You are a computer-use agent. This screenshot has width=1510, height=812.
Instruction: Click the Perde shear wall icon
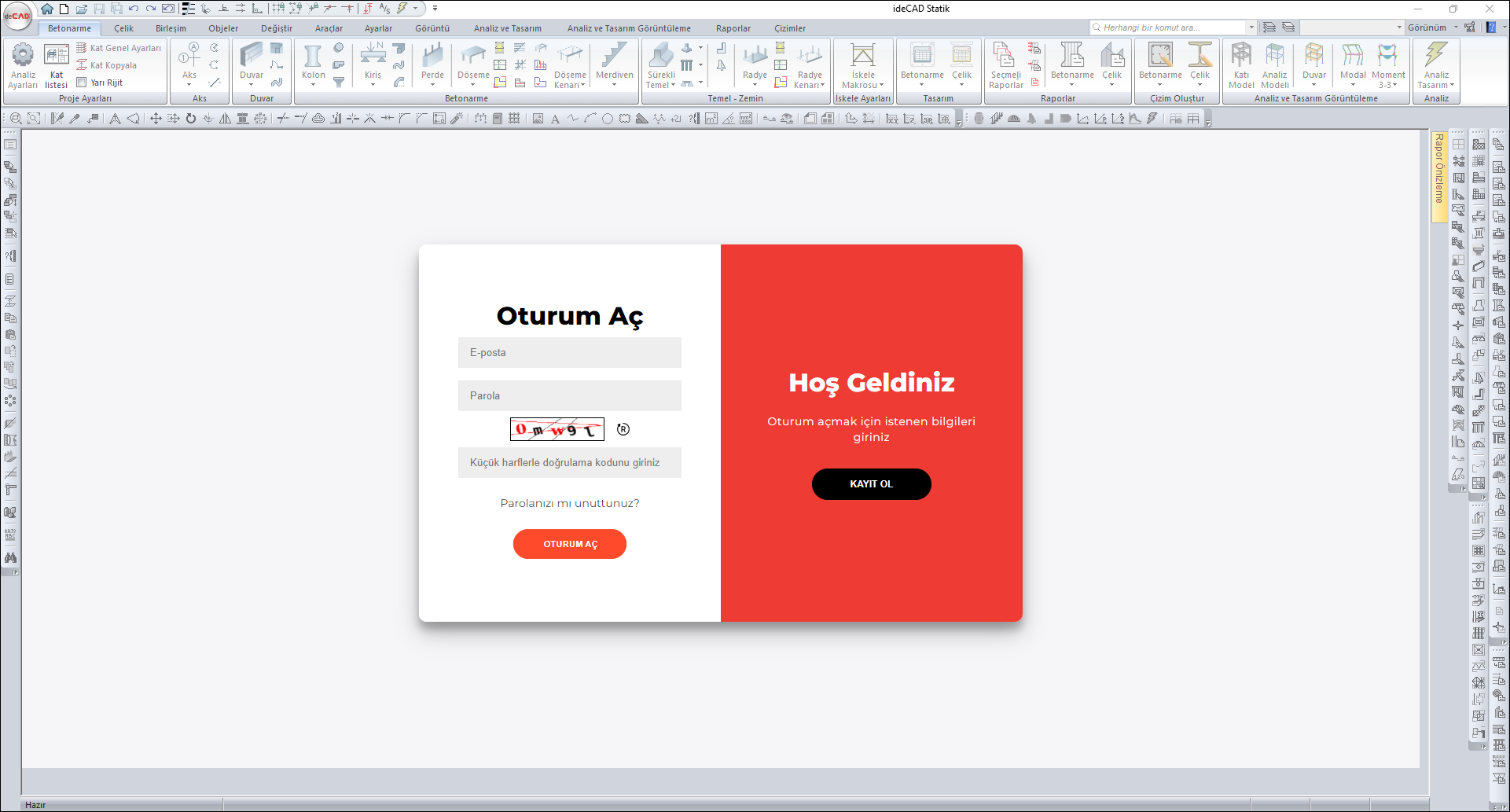[x=432, y=57]
